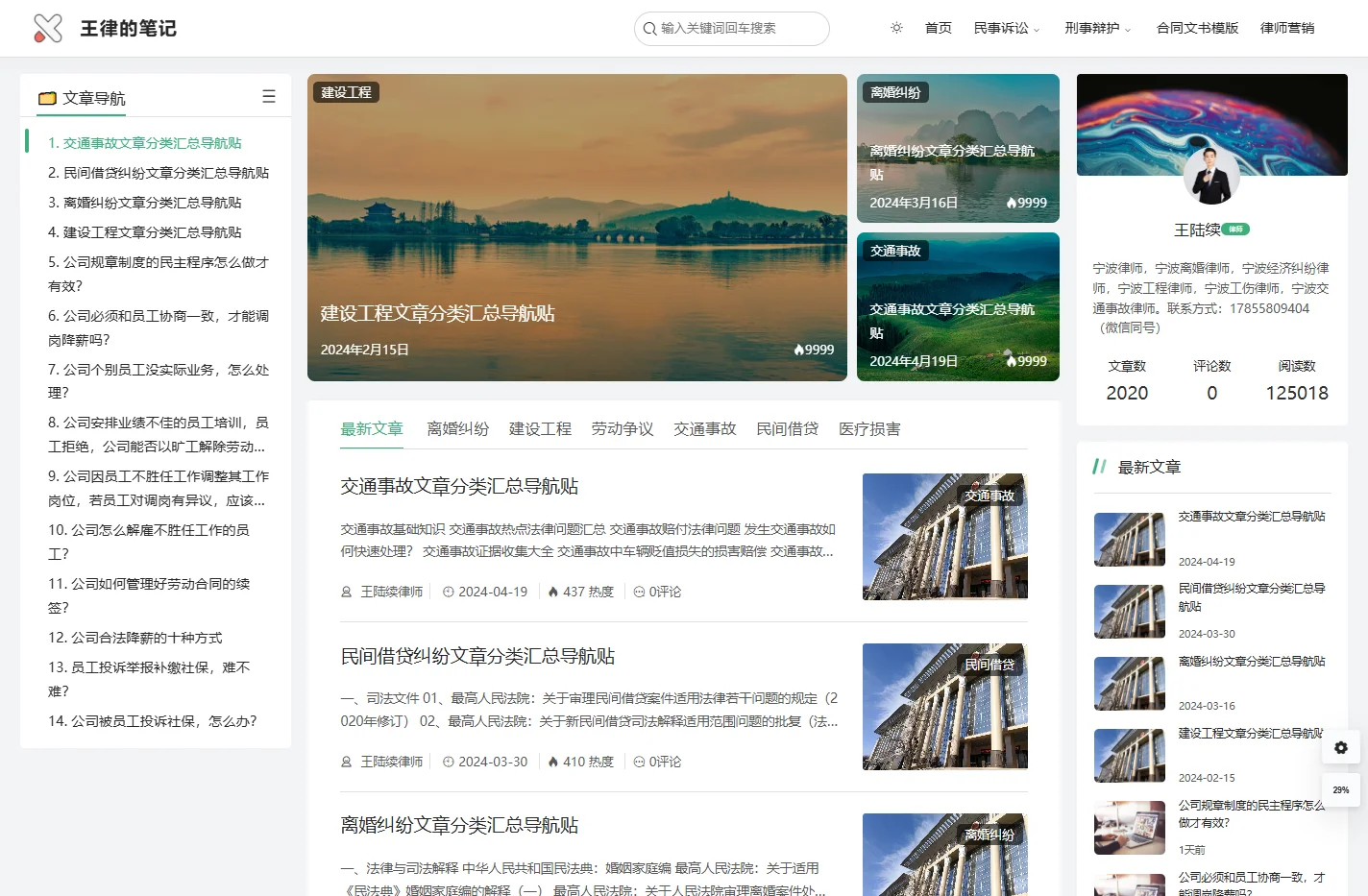
Task: Open navigation item 2 民间借贷纠纷文章分类汇总导航贴
Action: 159,173
